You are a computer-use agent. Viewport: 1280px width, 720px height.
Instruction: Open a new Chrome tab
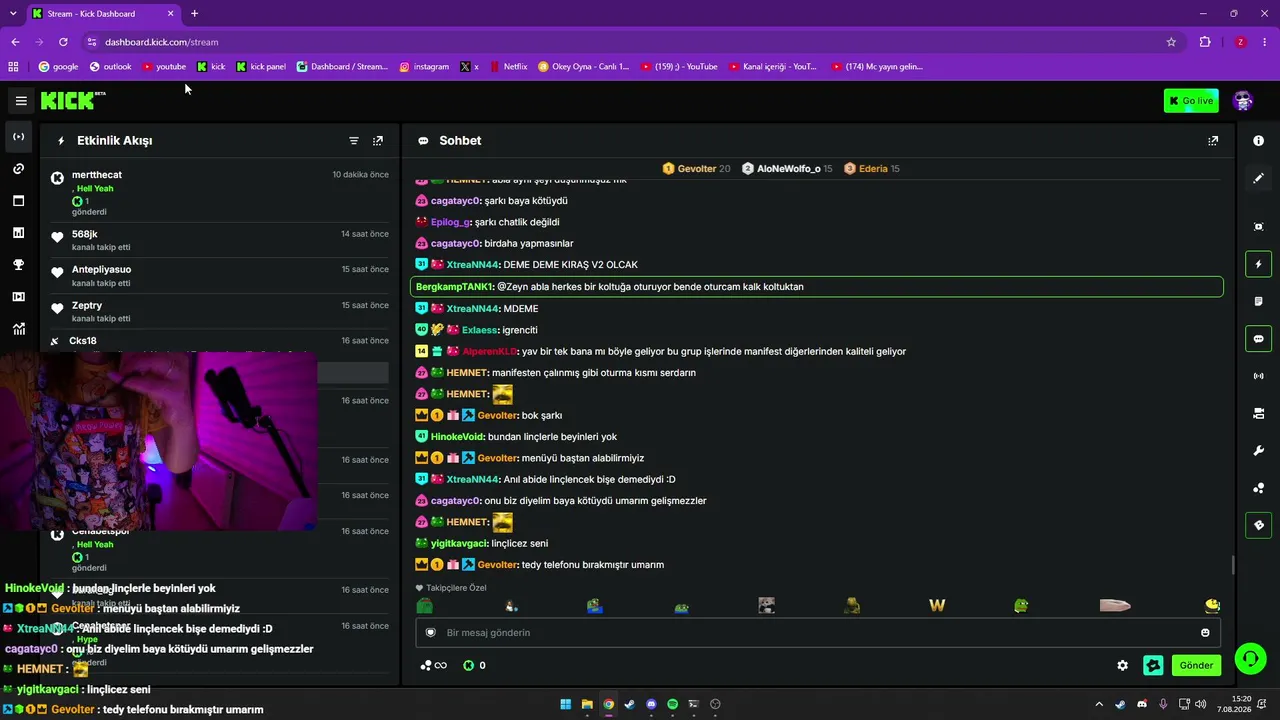(194, 14)
